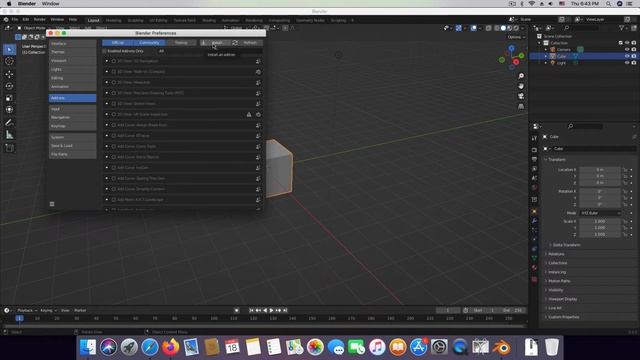Expand the Relations panel
This screenshot has width=640, height=360.
(556, 254)
